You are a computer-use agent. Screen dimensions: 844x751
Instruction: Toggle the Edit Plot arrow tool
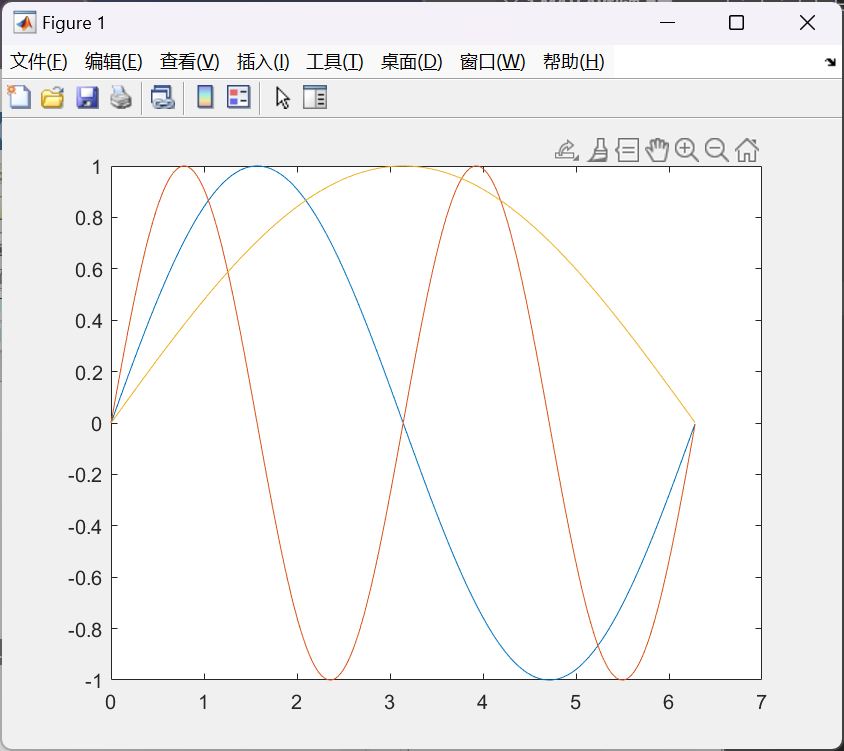pyautogui.click(x=283, y=97)
